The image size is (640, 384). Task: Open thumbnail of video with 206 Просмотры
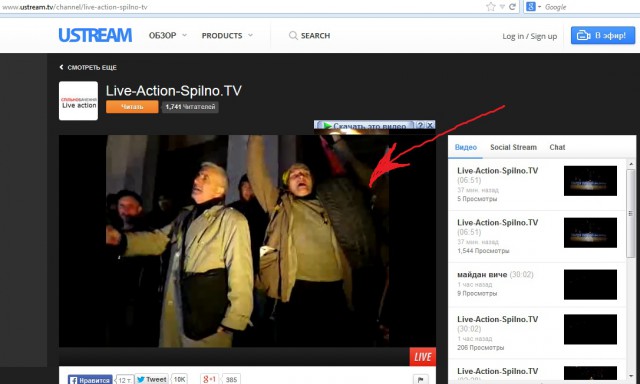[590, 329]
